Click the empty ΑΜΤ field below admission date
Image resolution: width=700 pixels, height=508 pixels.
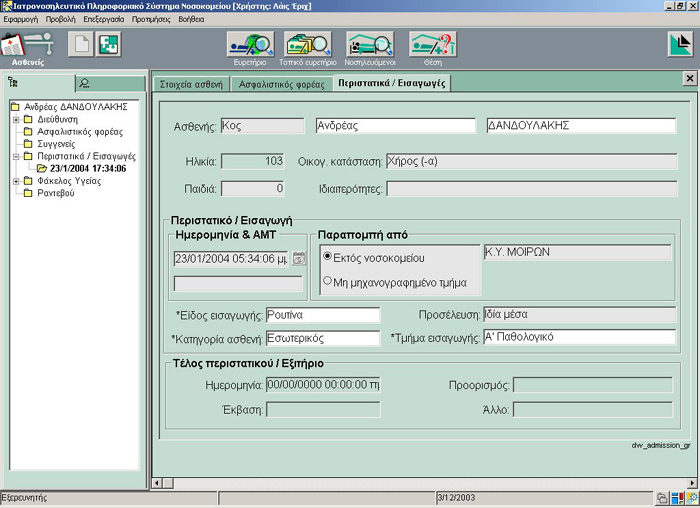[238, 284]
